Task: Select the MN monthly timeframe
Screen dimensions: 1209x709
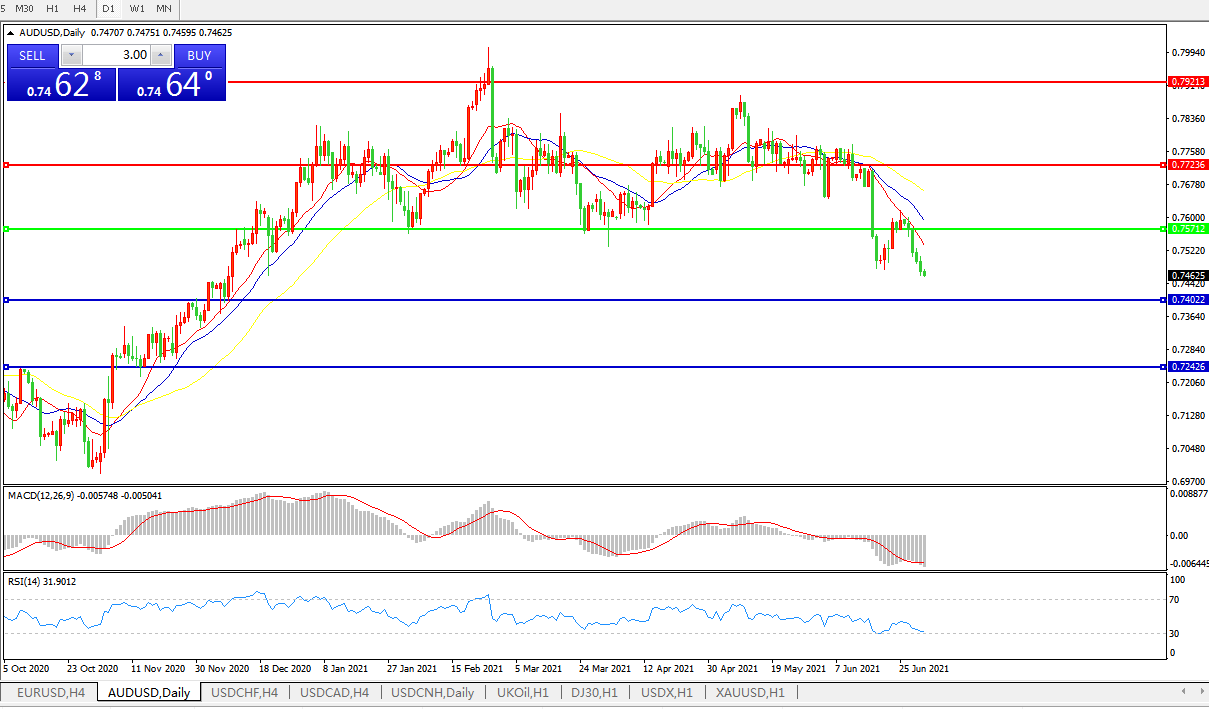Action: (163, 8)
